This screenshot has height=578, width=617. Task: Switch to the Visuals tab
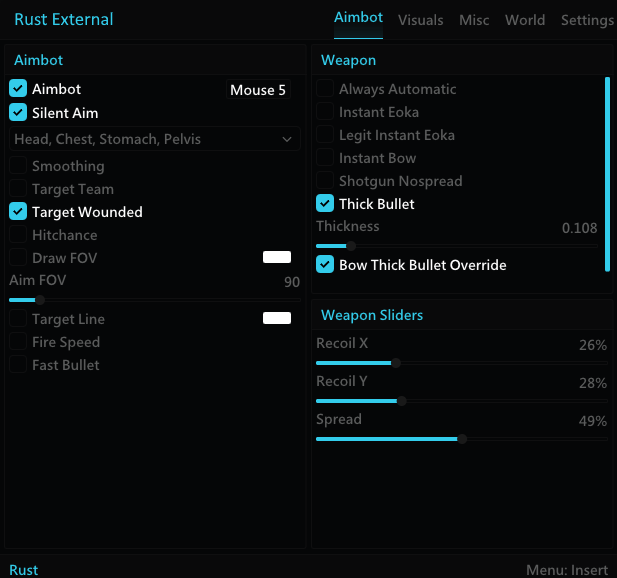(x=421, y=20)
